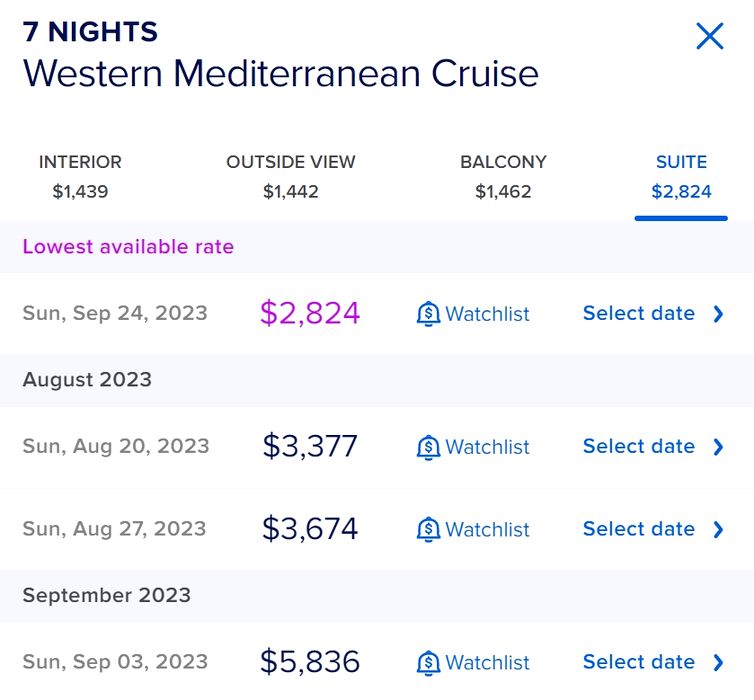
Task: Click the Sun, Aug 20, 2023 date text
Action: (x=116, y=447)
